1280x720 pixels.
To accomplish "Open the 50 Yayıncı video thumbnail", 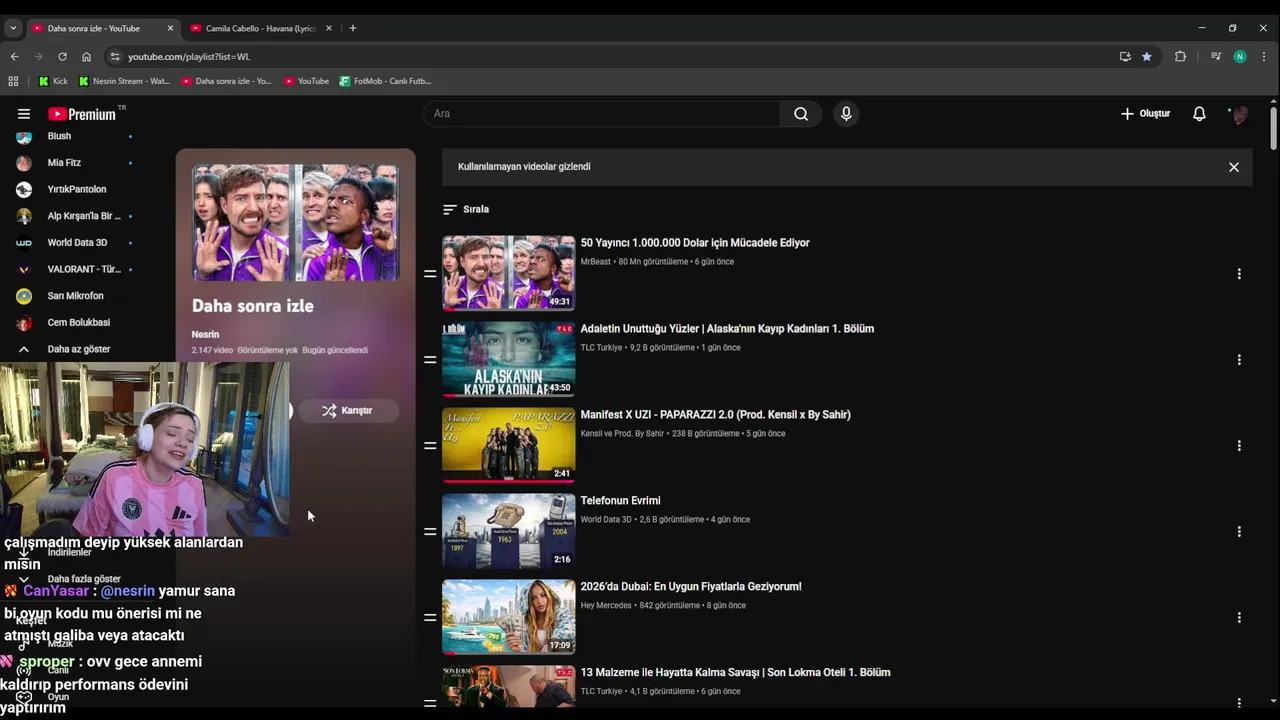I will coord(508,273).
